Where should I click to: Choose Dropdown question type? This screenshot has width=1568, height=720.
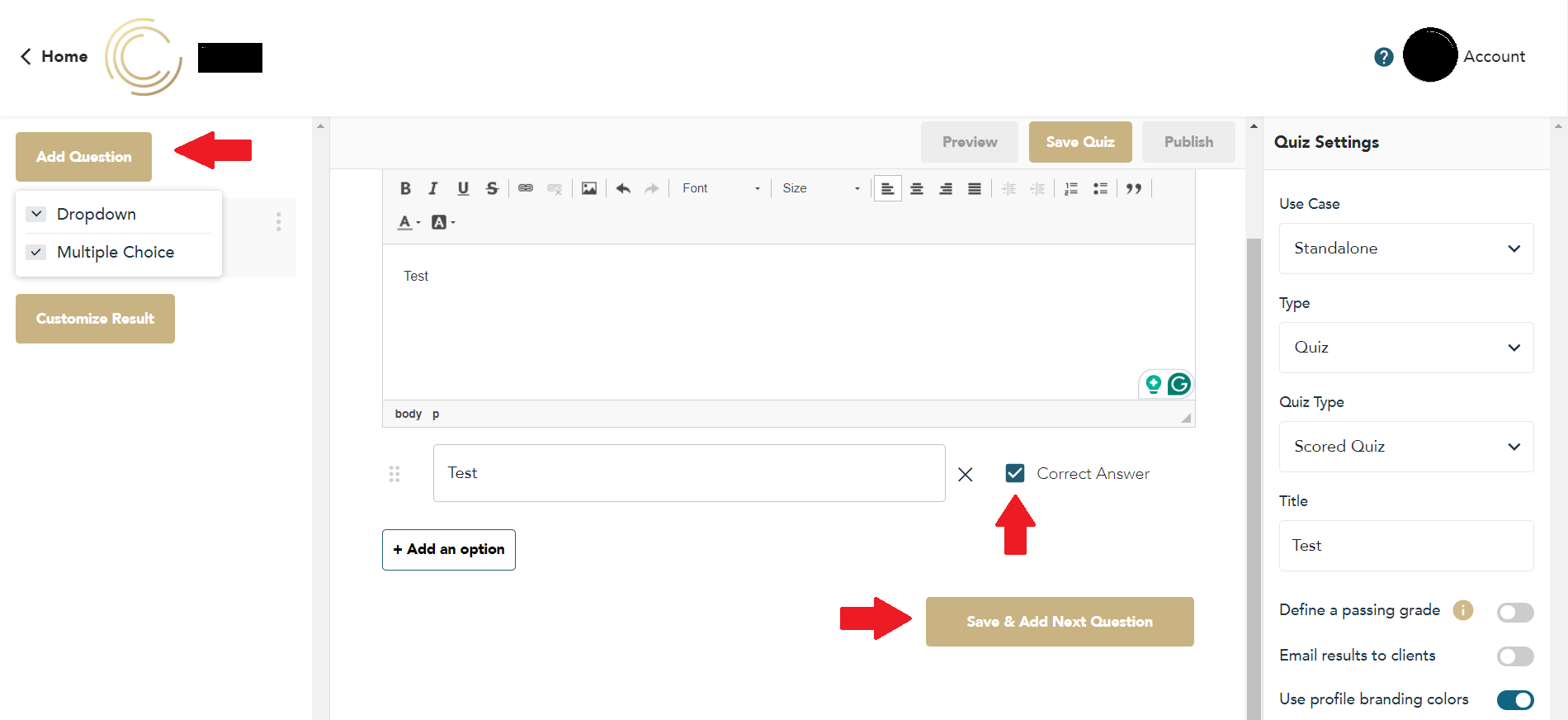coord(96,214)
